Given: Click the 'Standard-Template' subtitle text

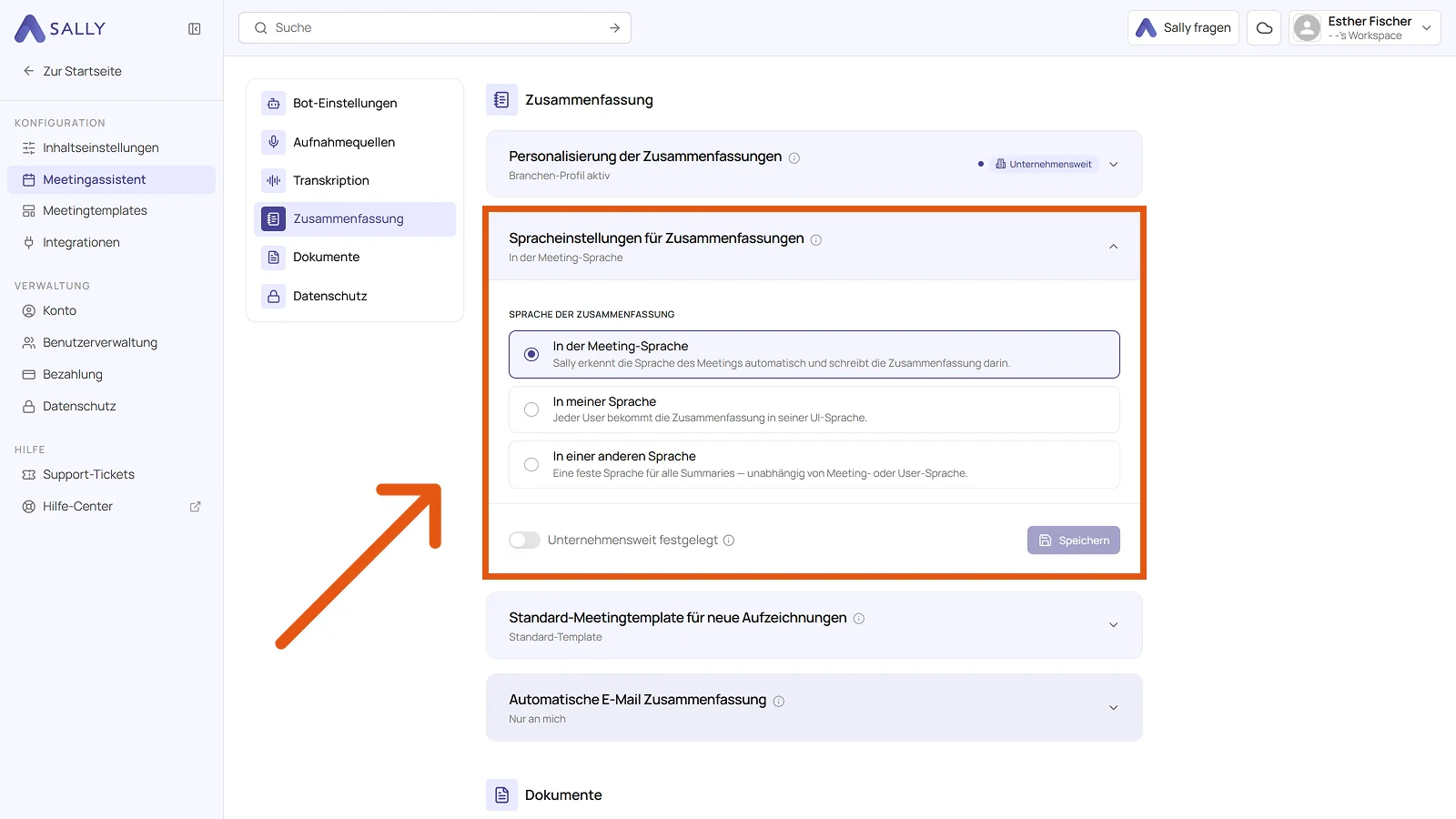Looking at the screenshot, I should [x=555, y=638].
